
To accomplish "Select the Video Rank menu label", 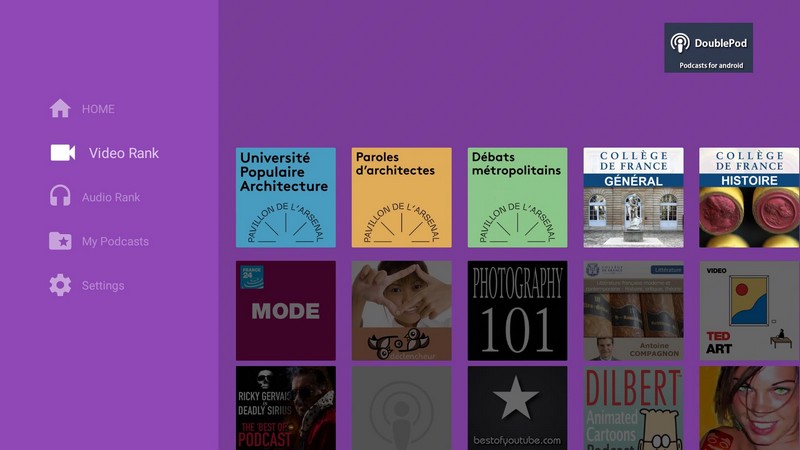I will [124, 153].
